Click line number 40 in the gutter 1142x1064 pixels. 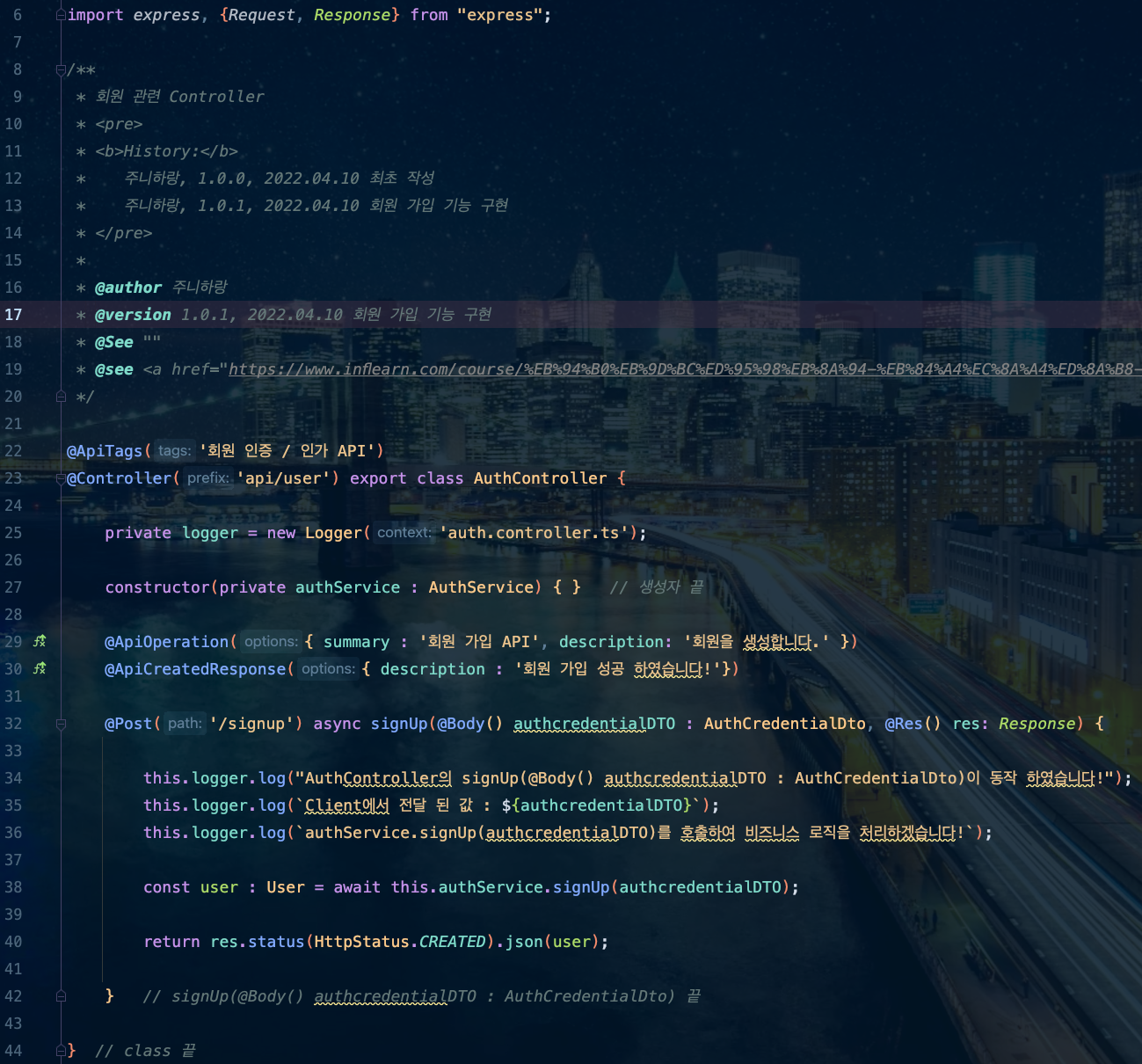click(13, 942)
